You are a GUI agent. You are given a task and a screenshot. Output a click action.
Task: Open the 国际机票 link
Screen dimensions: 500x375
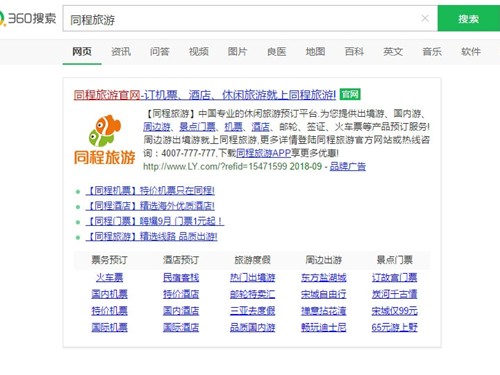(x=109, y=327)
